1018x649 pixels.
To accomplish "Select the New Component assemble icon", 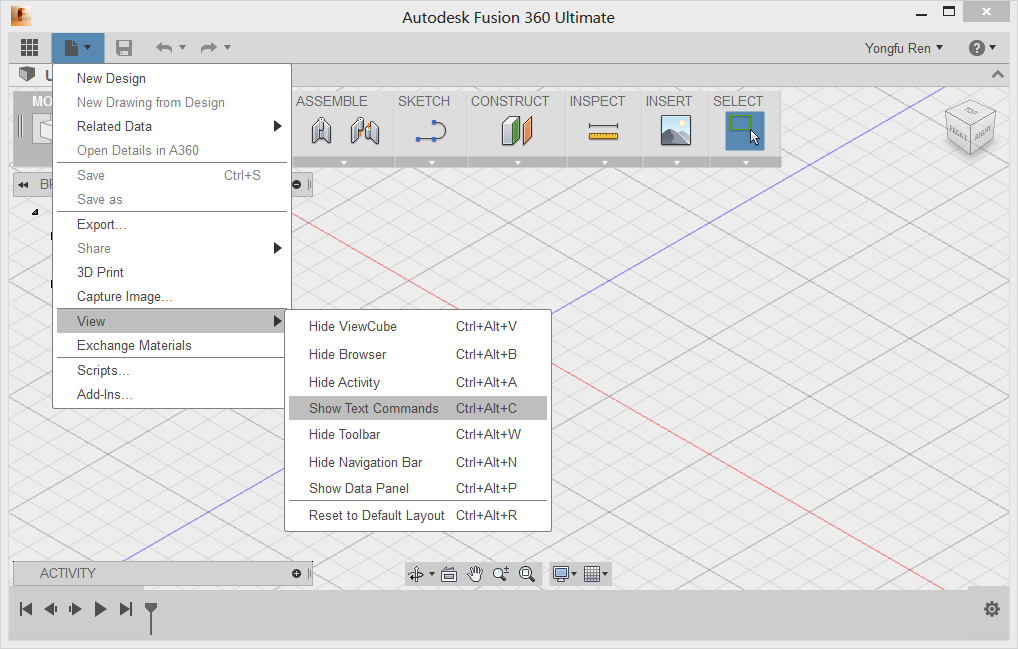I will click(x=321, y=130).
